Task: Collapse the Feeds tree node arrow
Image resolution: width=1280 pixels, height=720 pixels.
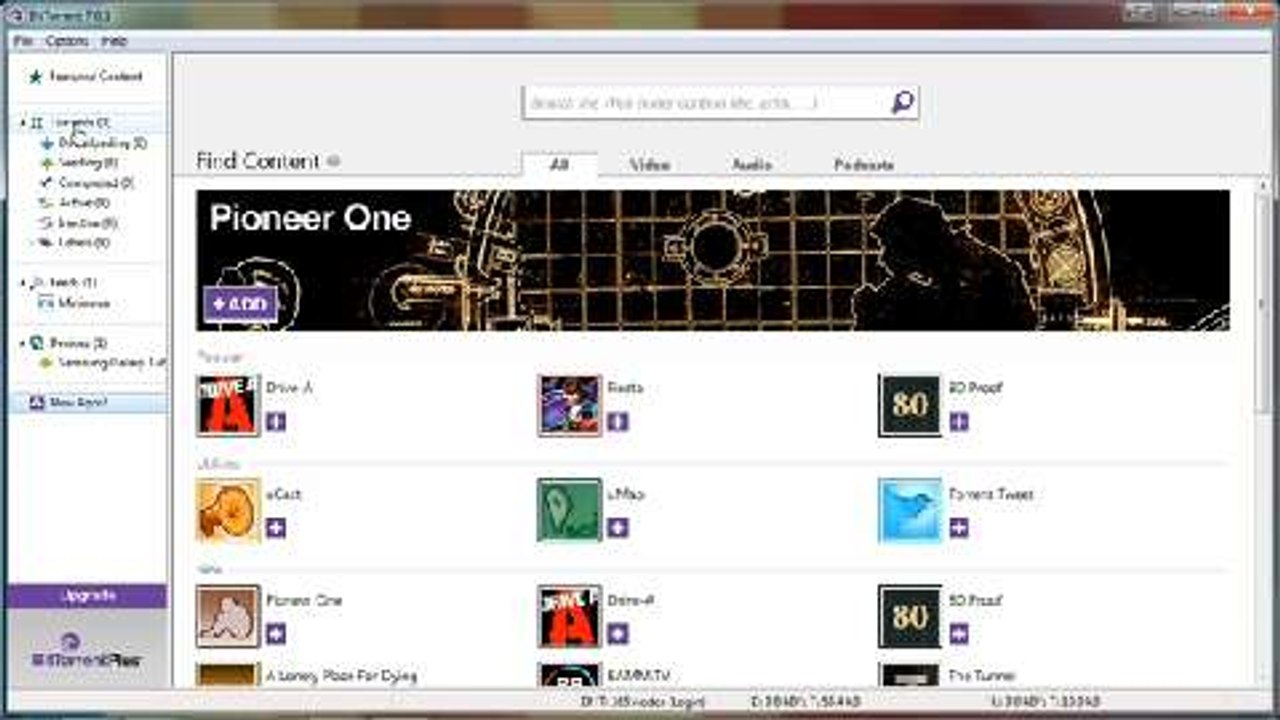Action: tap(23, 283)
